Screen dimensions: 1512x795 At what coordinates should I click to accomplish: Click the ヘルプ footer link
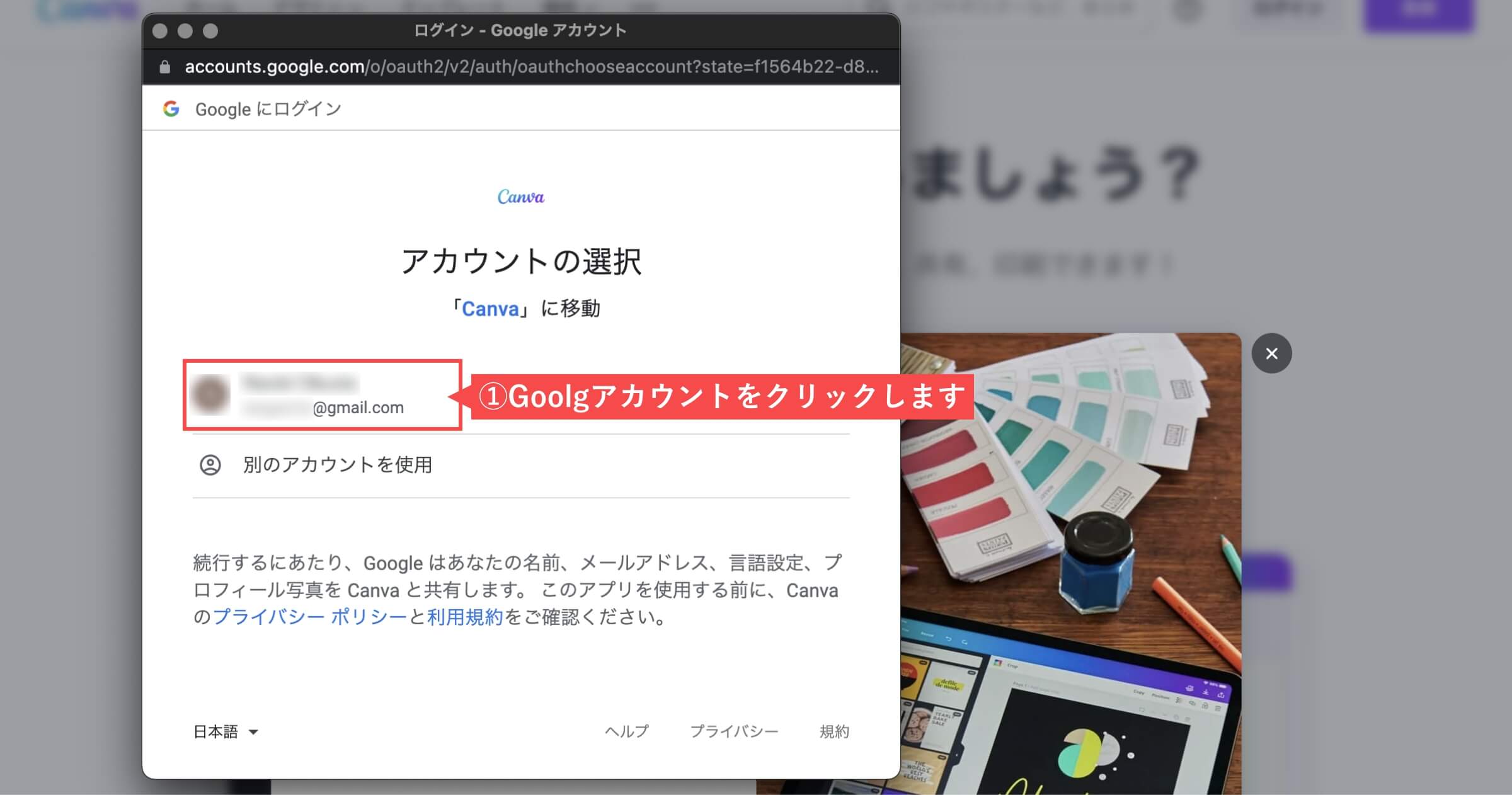[x=626, y=731]
